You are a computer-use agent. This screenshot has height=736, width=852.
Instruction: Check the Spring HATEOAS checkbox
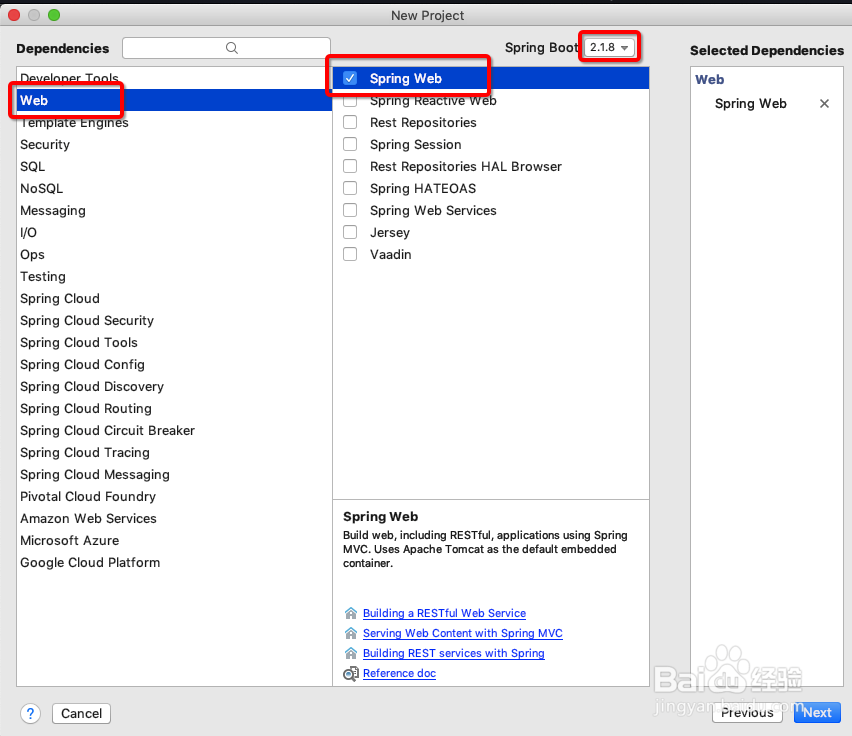pos(350,188)
